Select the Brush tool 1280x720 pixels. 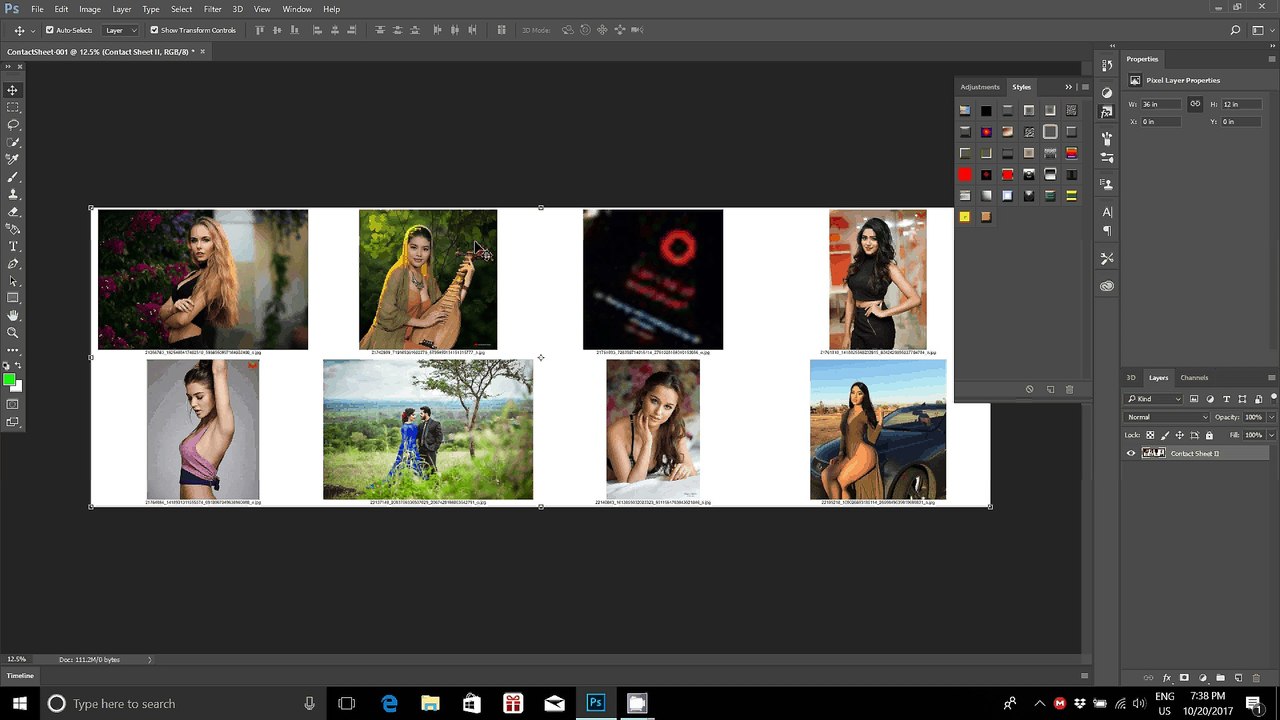point(13,177)
